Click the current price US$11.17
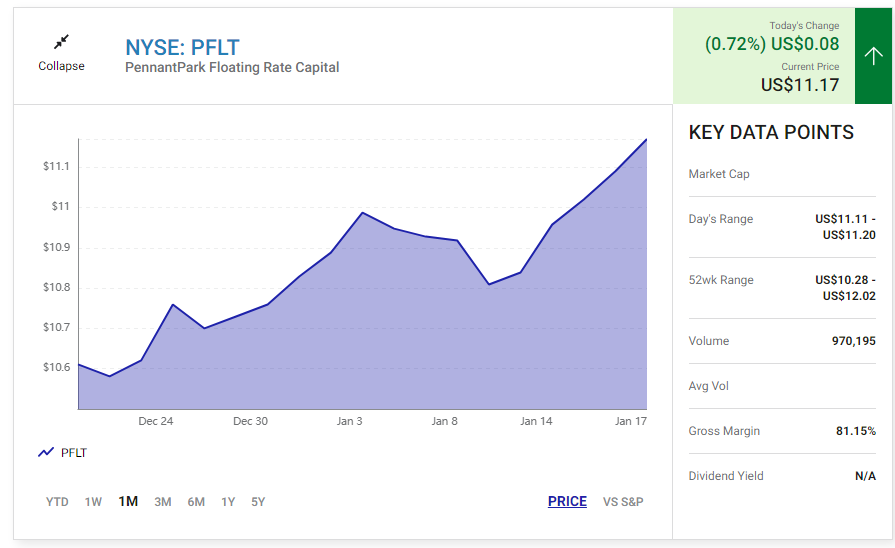Image resolution: width=895 pixels, height=548 pixels. tap(800, 85)
